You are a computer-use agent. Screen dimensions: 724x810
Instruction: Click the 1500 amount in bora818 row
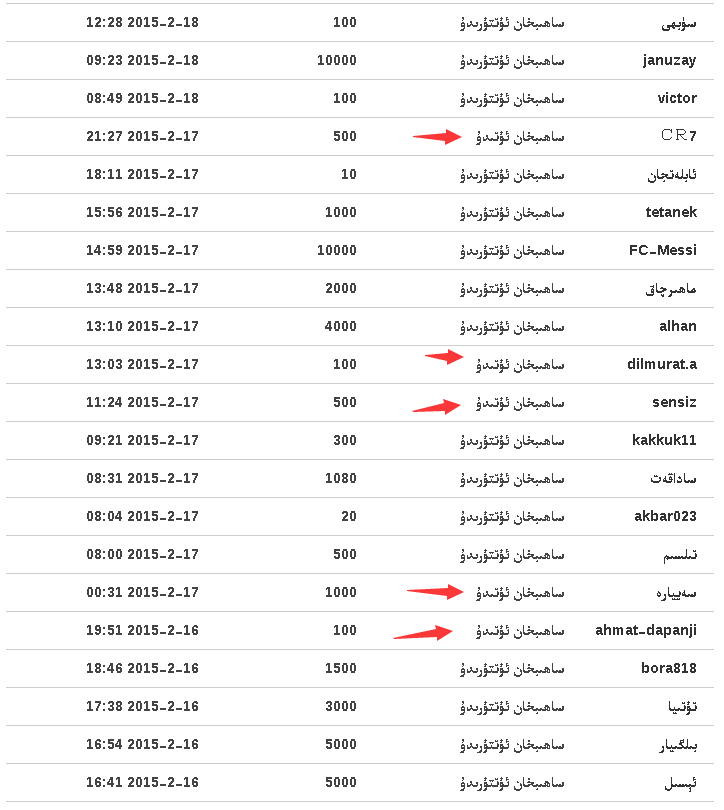pos(341,668)
